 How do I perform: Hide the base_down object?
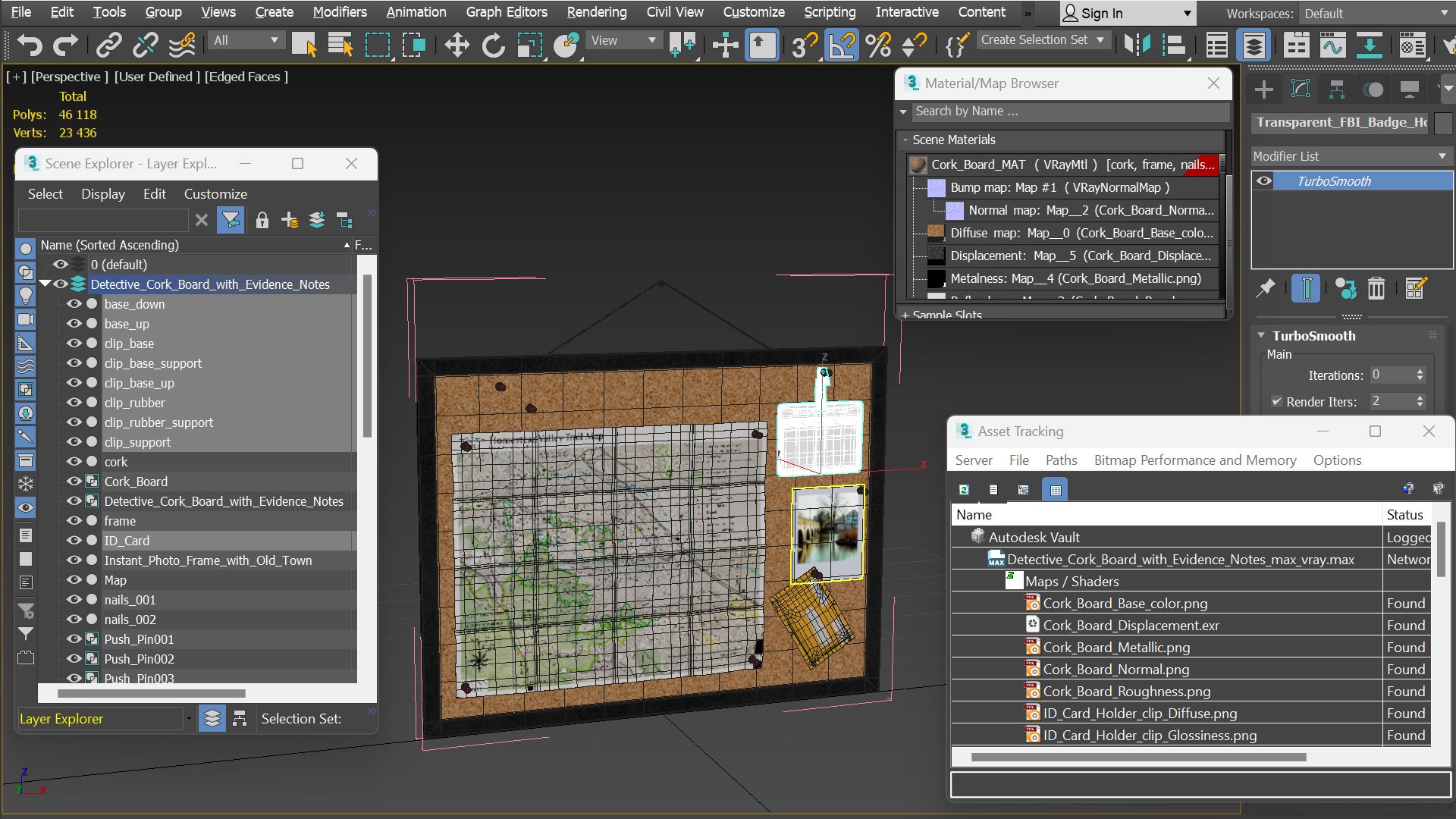point(74,303)
